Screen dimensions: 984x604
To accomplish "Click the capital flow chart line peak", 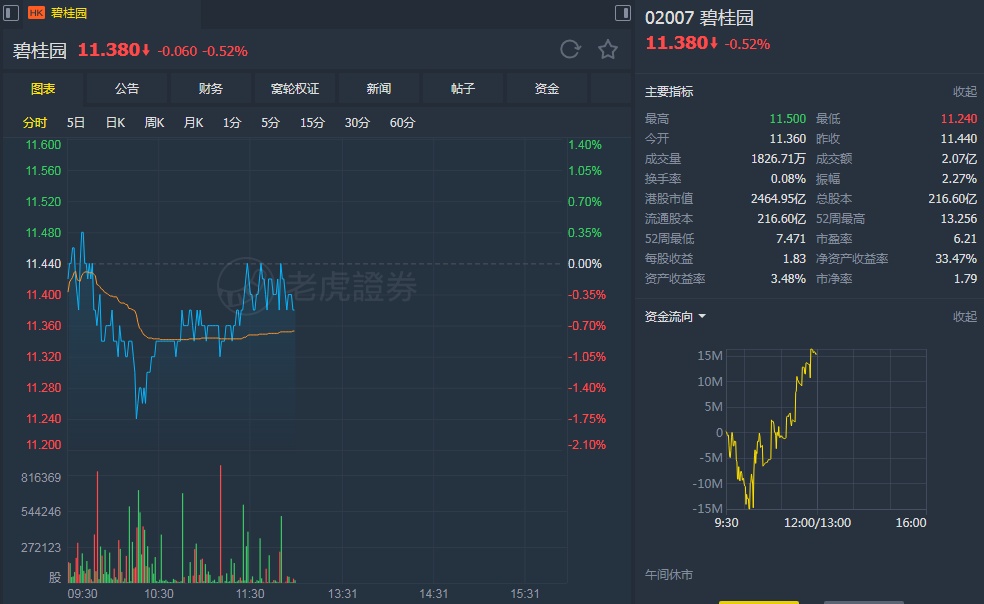I will point(812,350).
